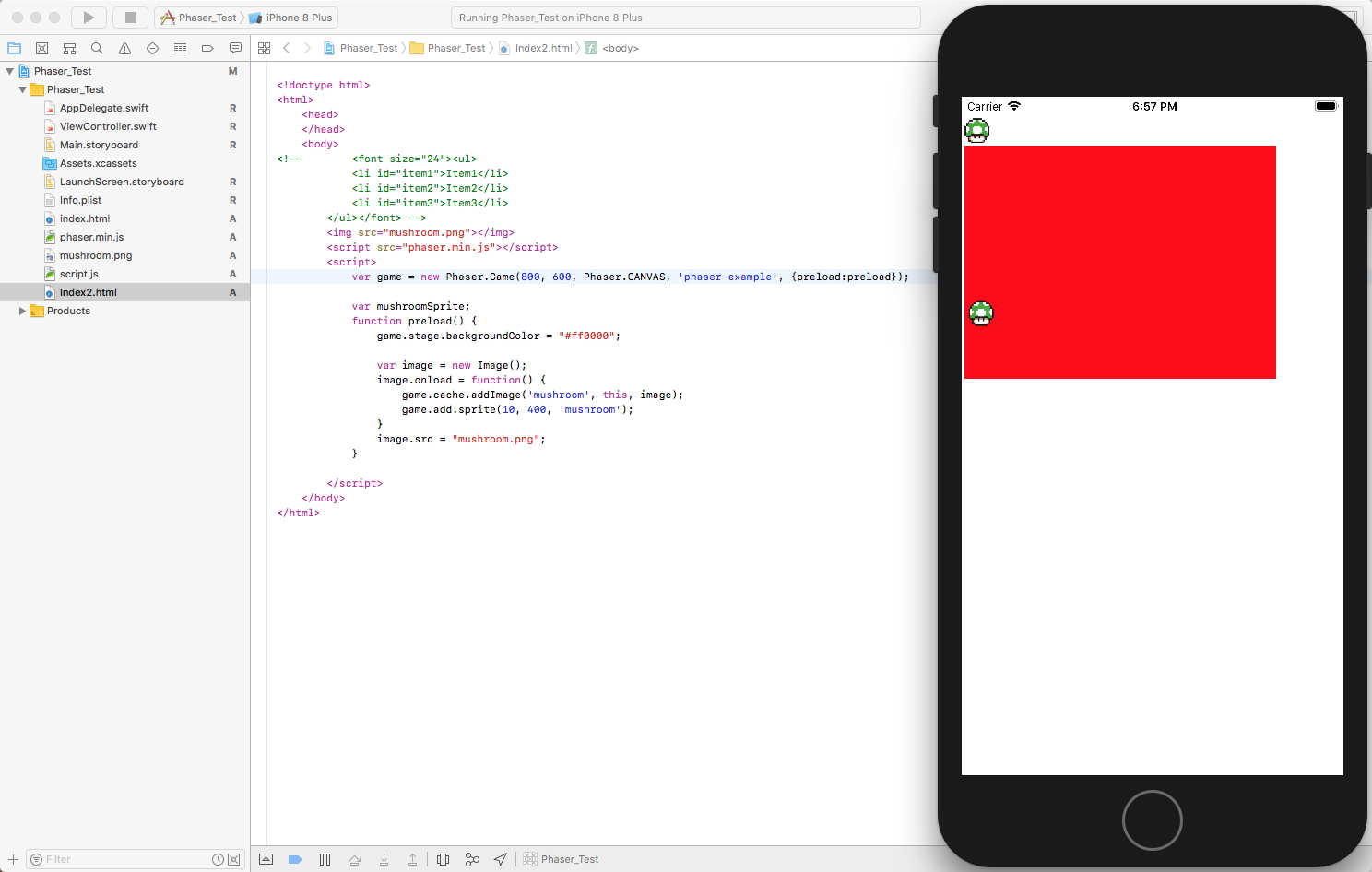The width and height of the screenshot is (1372, 872).
Task: Select the Issue navigator
Action: (x=124, y=48)
